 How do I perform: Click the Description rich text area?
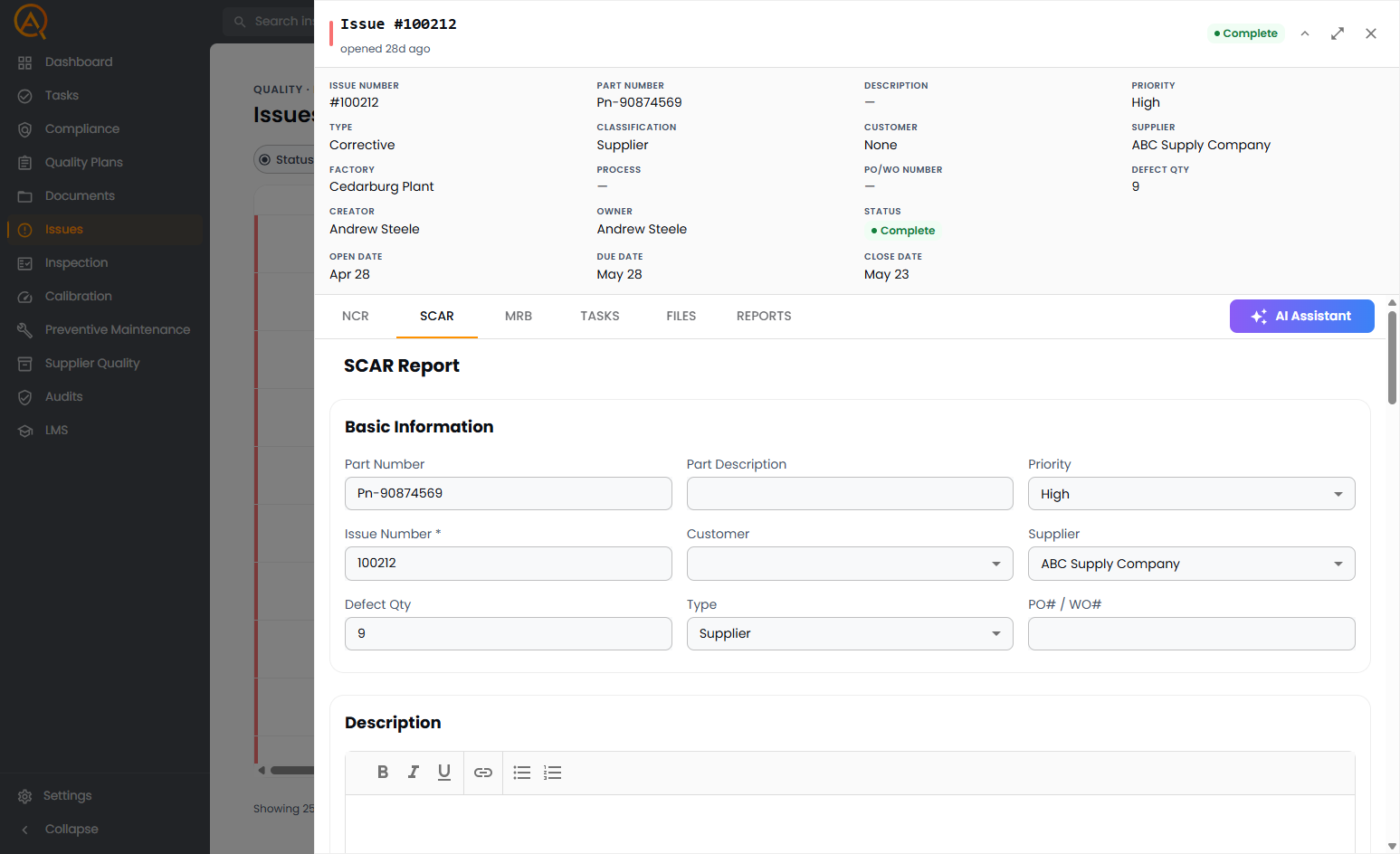[x=850, y=824]
